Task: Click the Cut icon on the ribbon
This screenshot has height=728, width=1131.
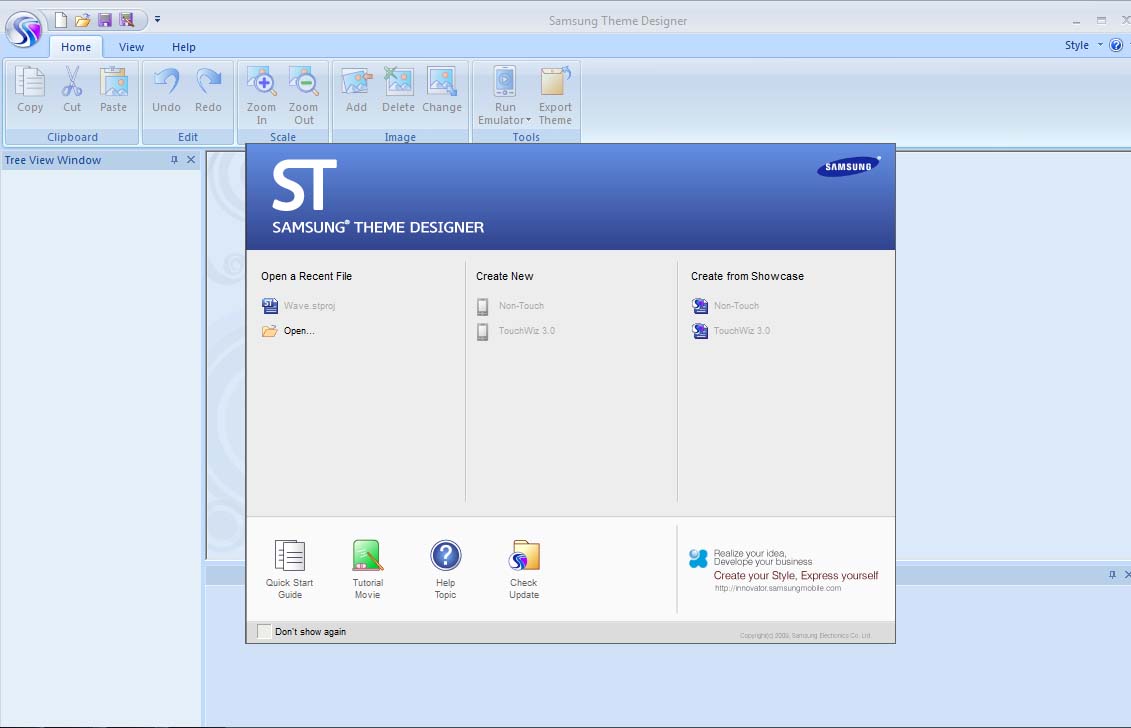Action: 72,90
